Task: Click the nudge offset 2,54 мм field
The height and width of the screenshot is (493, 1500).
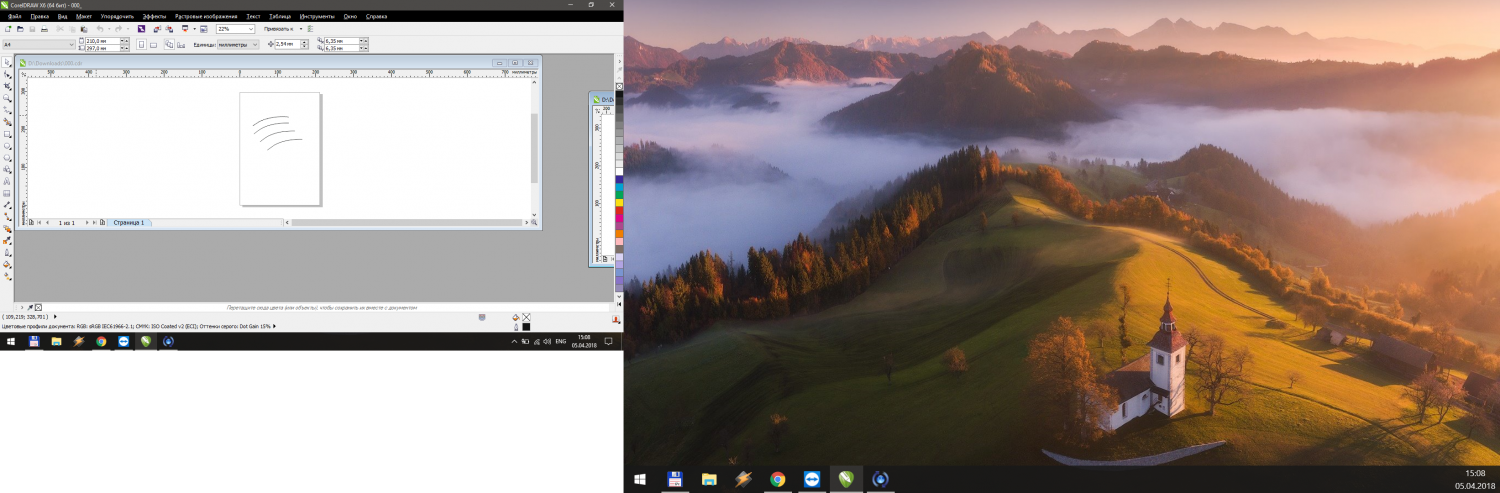Action: click(x=288, y=45)
